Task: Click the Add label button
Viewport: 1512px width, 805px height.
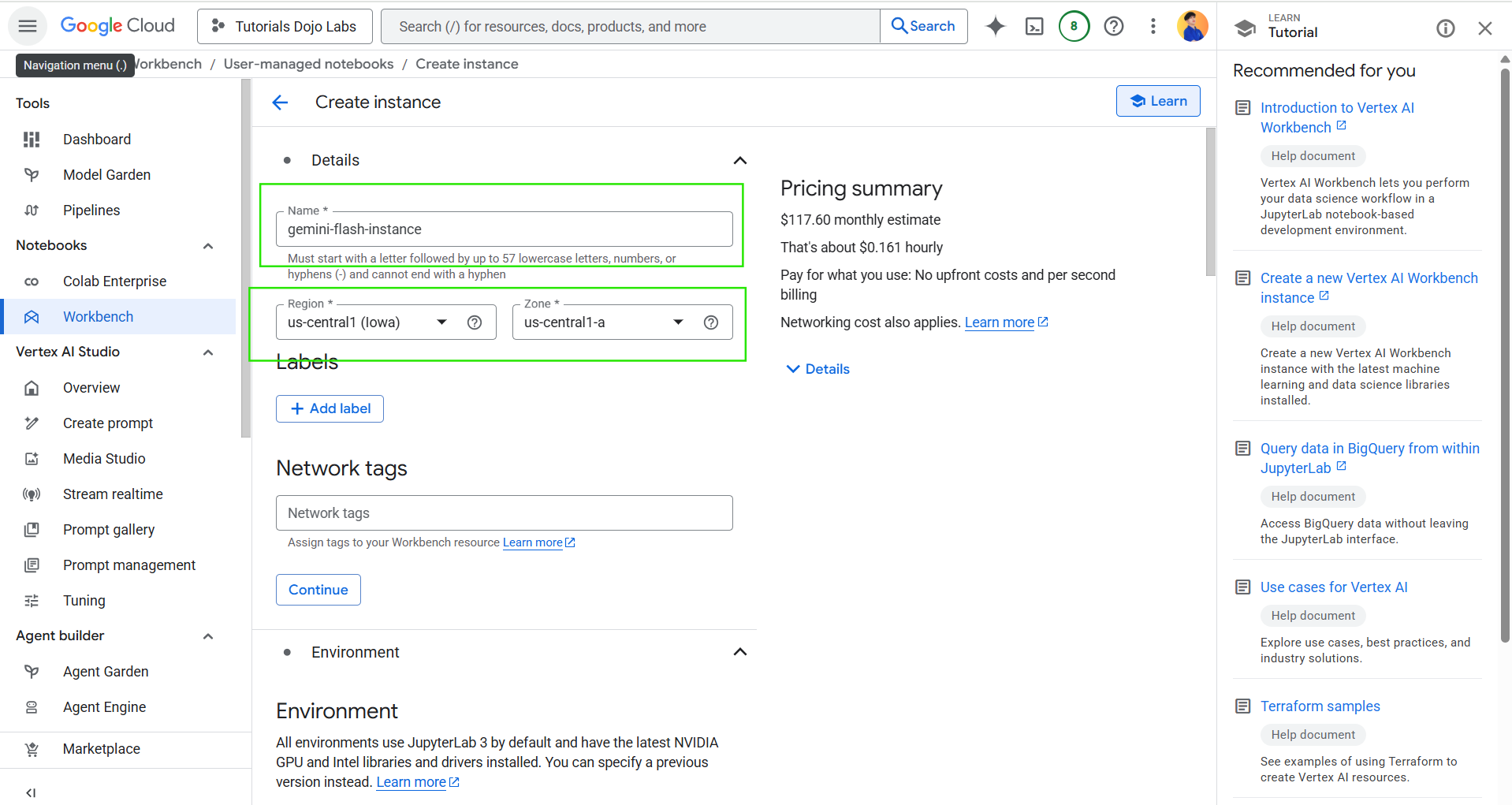Action: tap(330, 408)
